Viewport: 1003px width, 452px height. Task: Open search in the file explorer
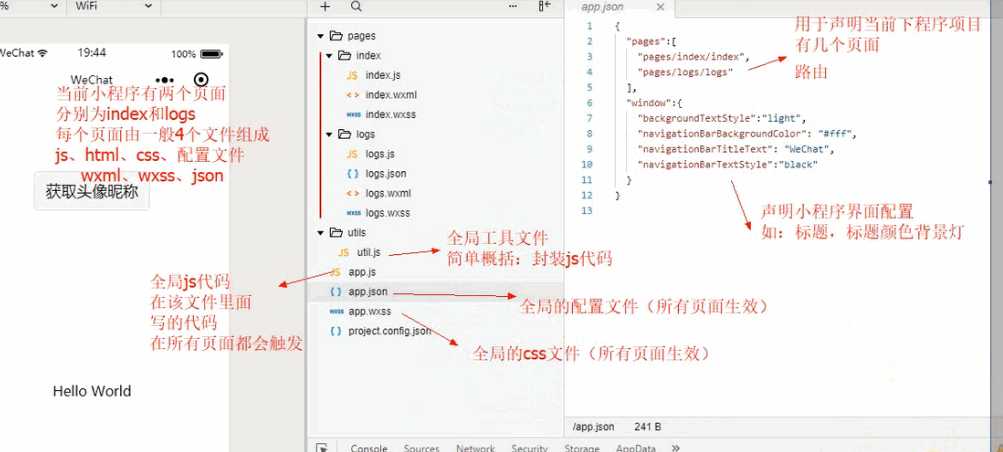(x=356, y=6)
